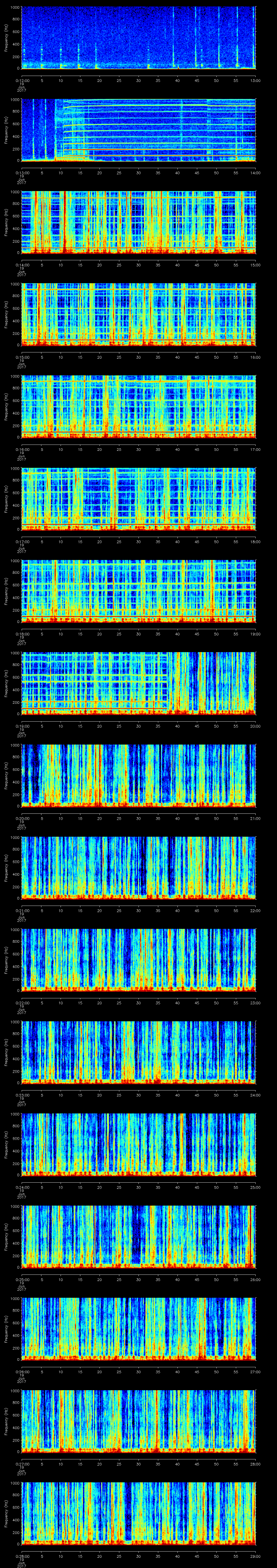This screenshot has height=1568, width=277.
Task: Select the last spectrogram starting at 0:28:00
Action: pos(138,1512)
